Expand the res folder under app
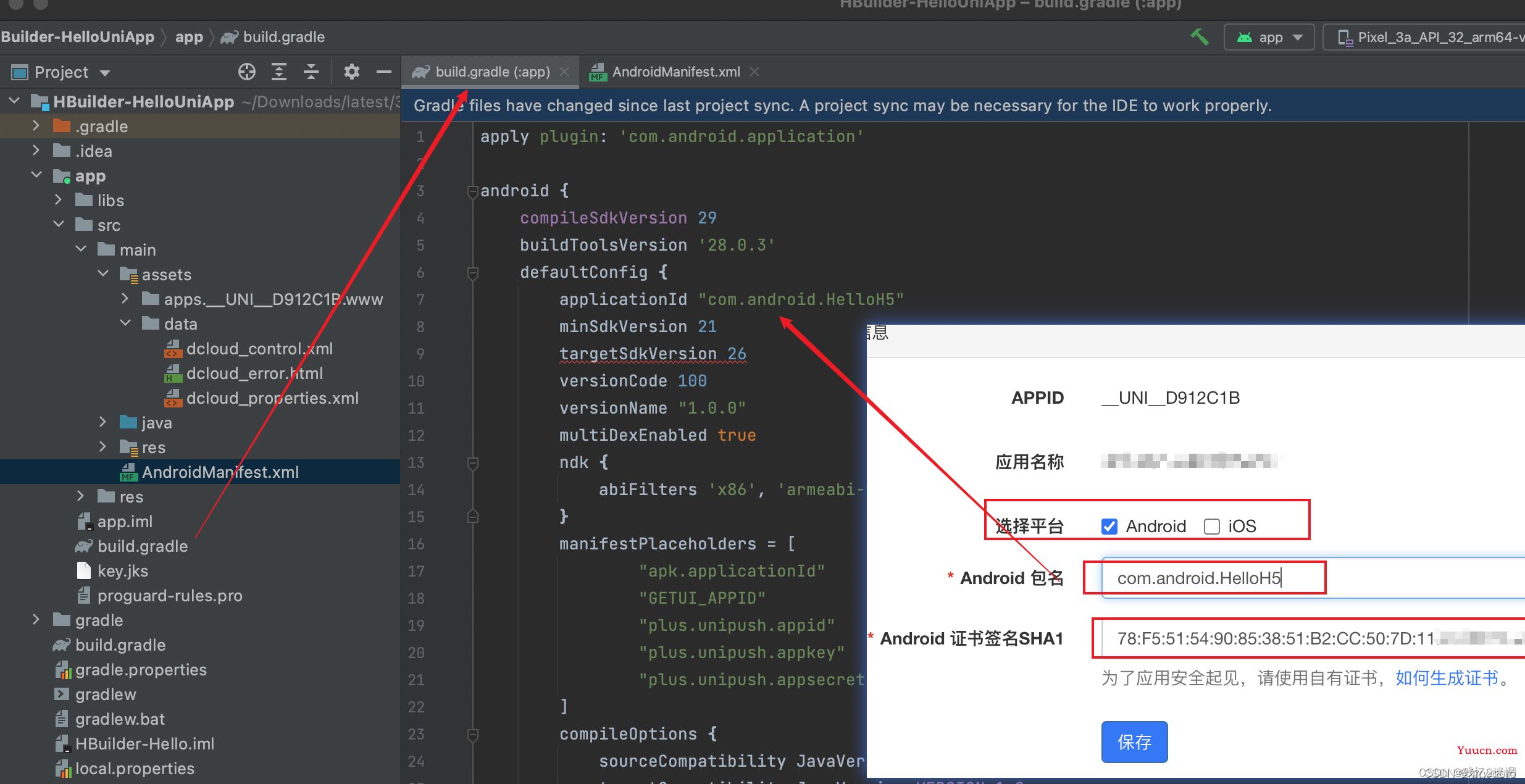The height and width of the screenshot is (784, 1525). point(80,496)
